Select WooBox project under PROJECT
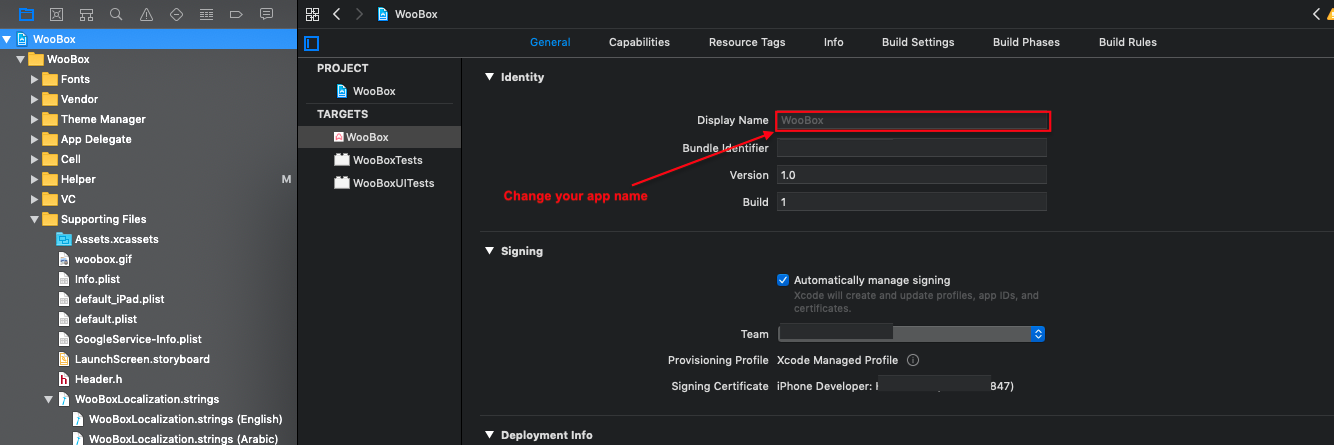The height and width of the screenshot is (445, 1334). (x=374, y=91)
